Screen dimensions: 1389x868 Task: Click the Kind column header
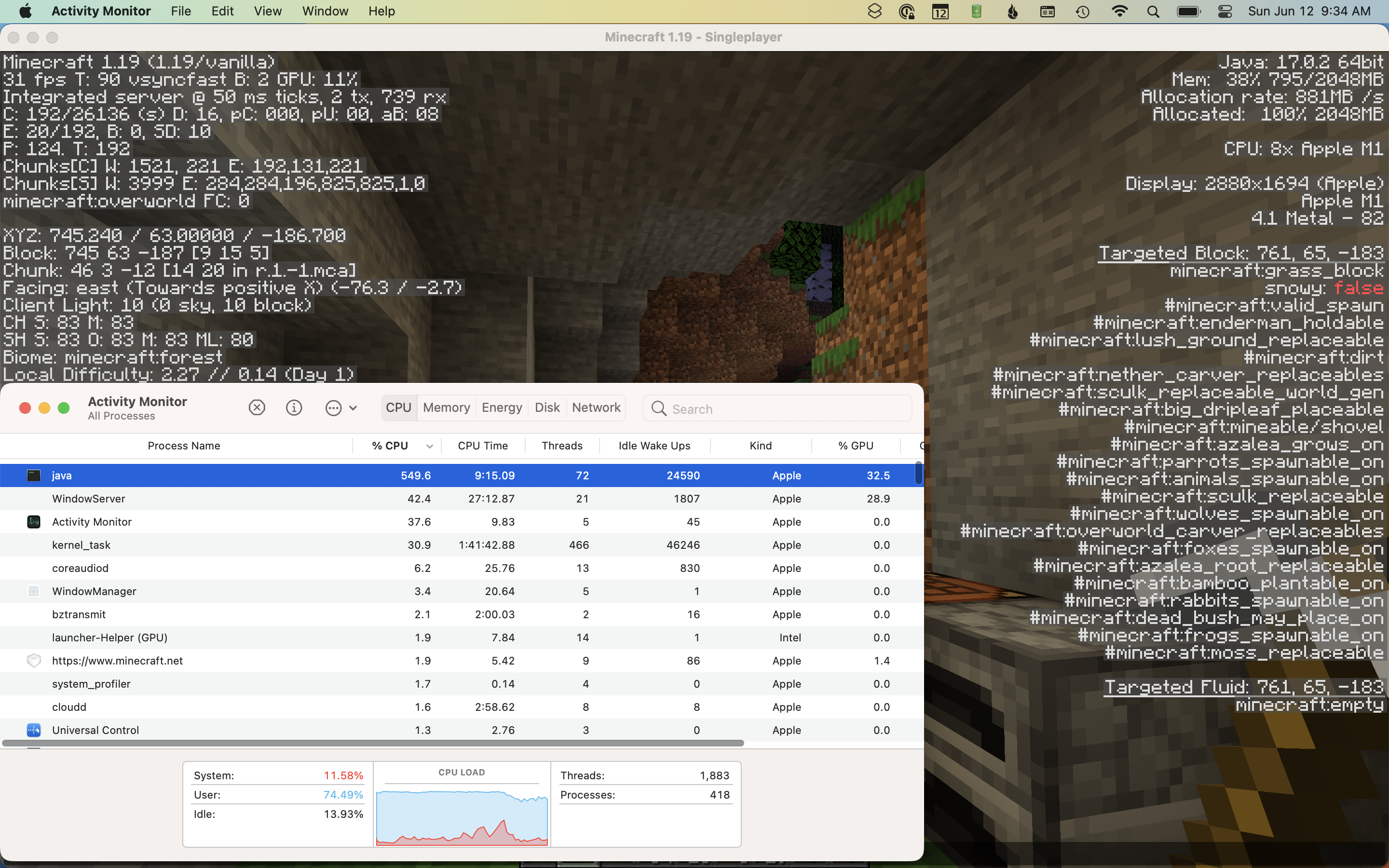click(x=760, y=446)
